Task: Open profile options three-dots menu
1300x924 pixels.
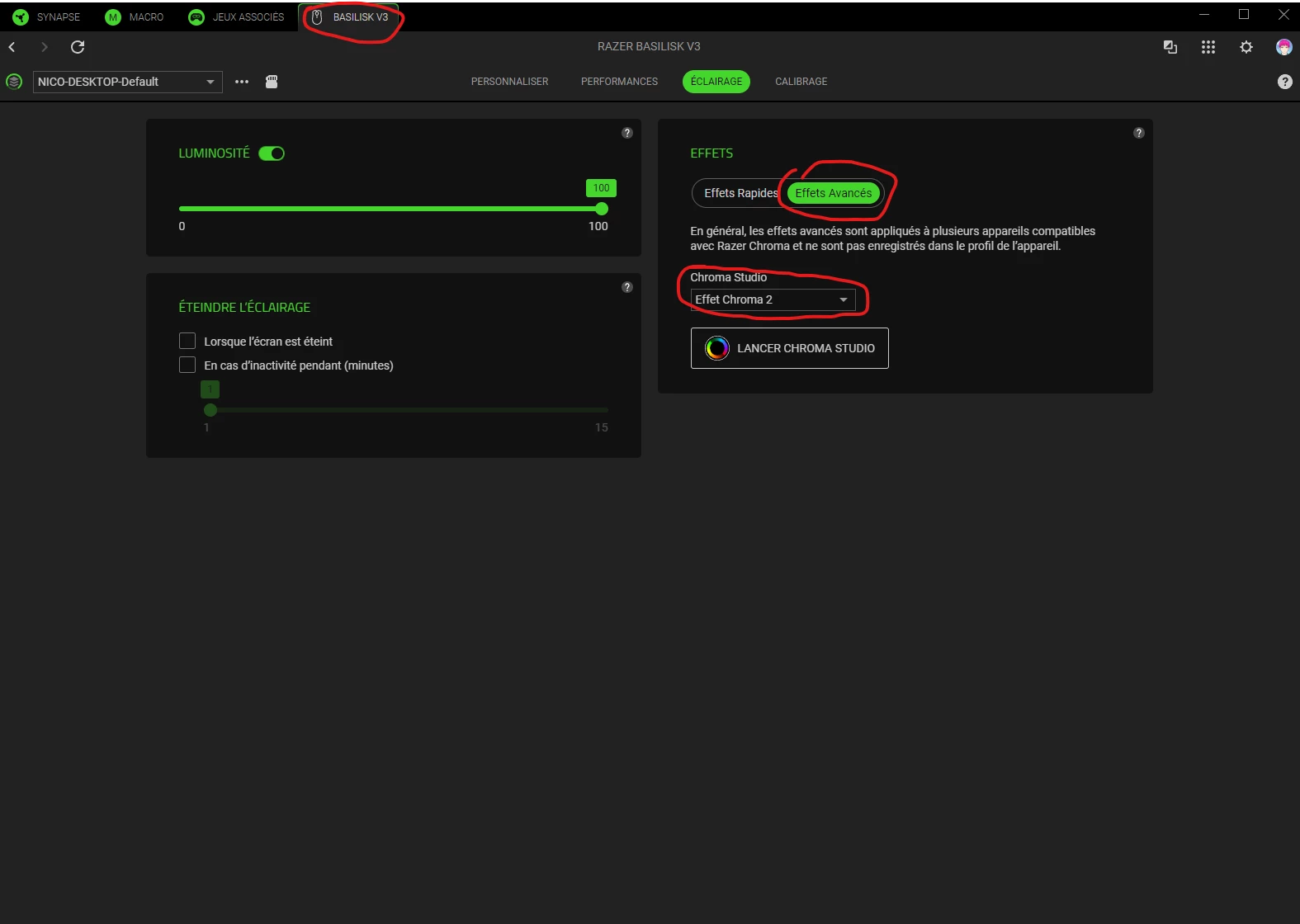Action: coord(242,82)
